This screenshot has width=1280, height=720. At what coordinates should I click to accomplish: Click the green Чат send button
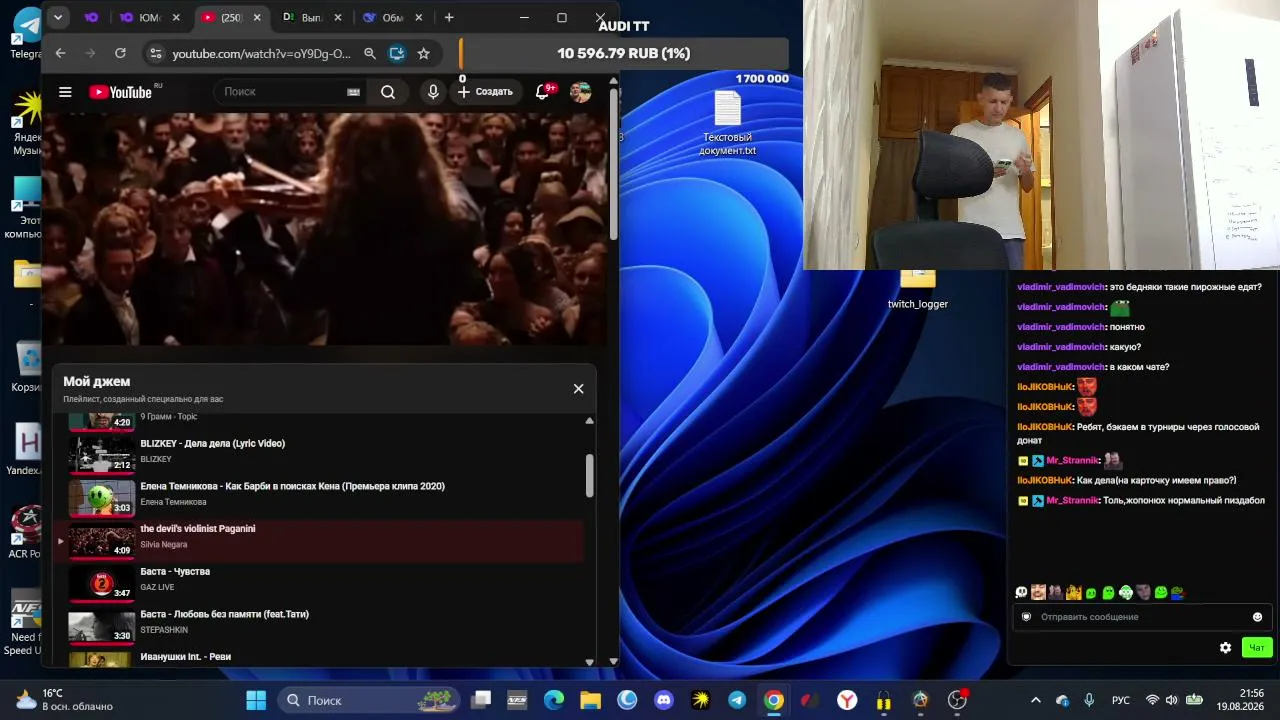pyautogui.click(x=1257, y=648)
